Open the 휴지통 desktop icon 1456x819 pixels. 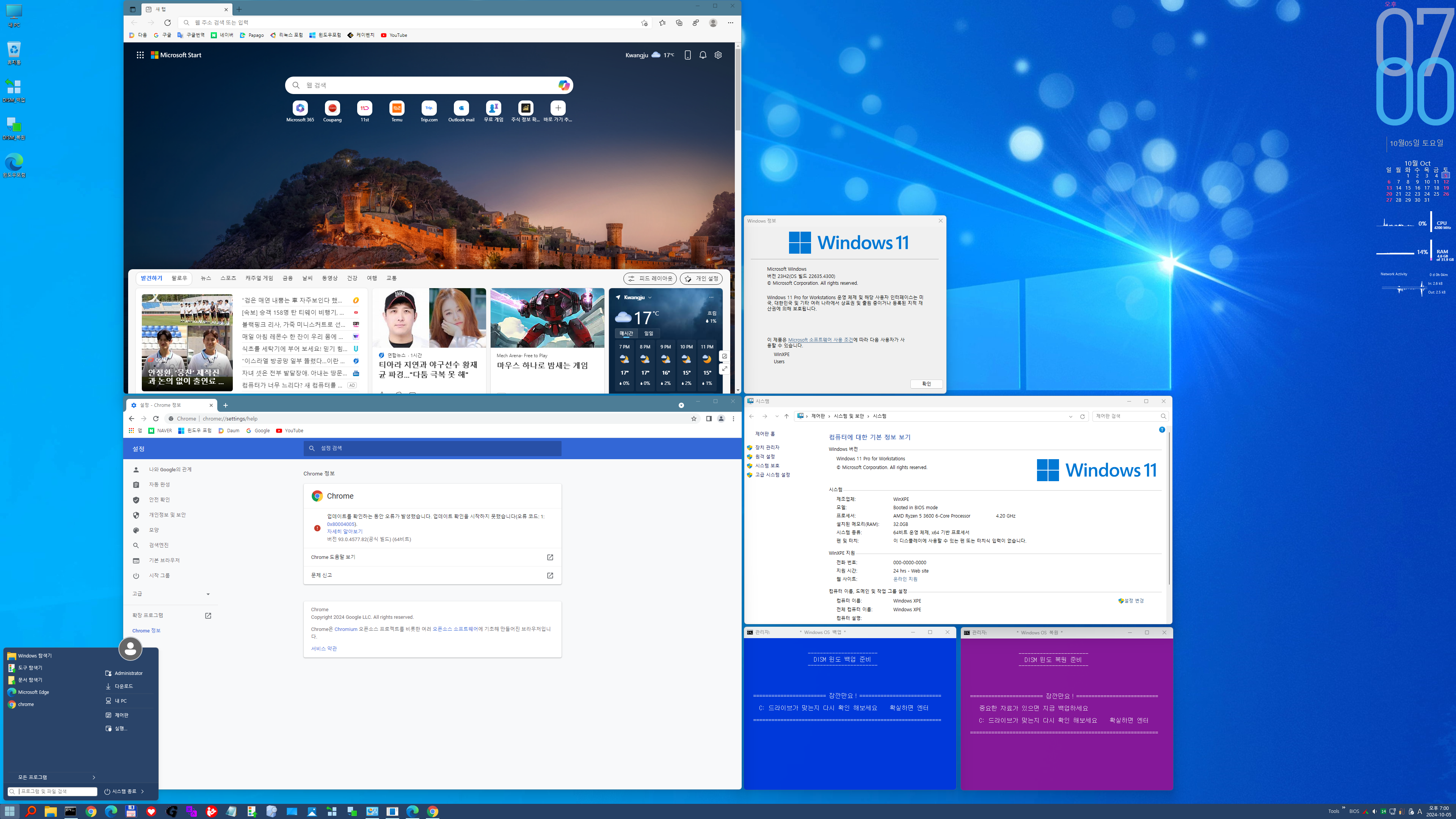pos(14,53)
